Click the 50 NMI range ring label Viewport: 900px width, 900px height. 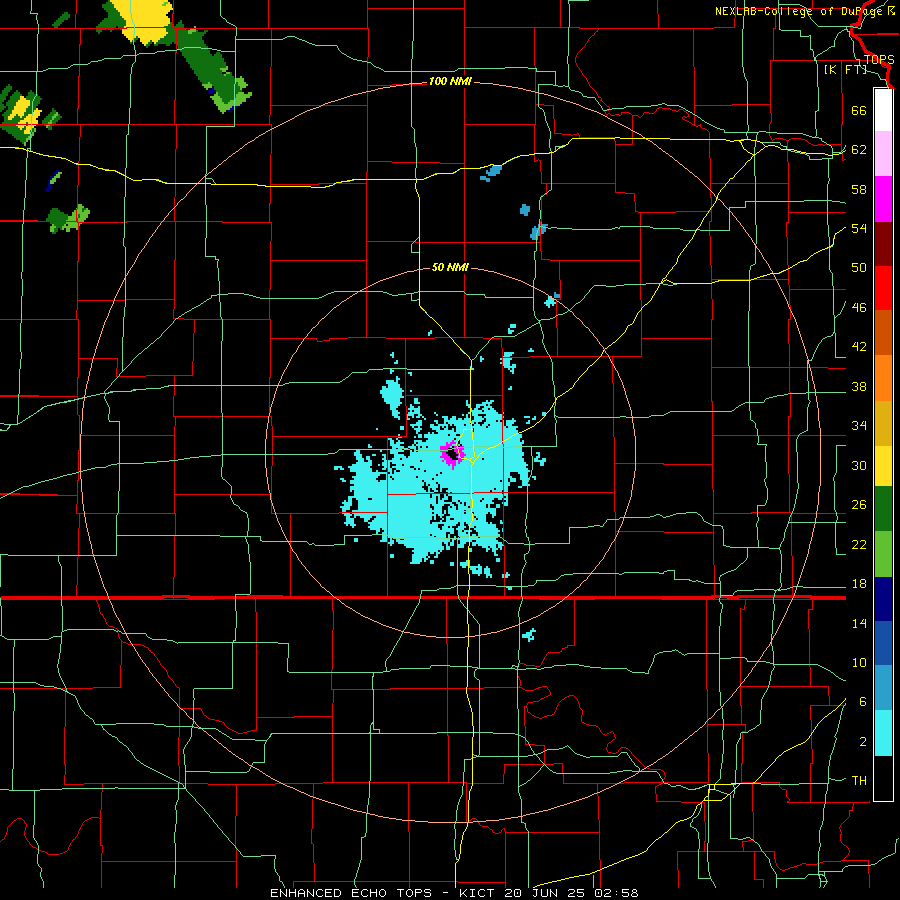point(450,267)
